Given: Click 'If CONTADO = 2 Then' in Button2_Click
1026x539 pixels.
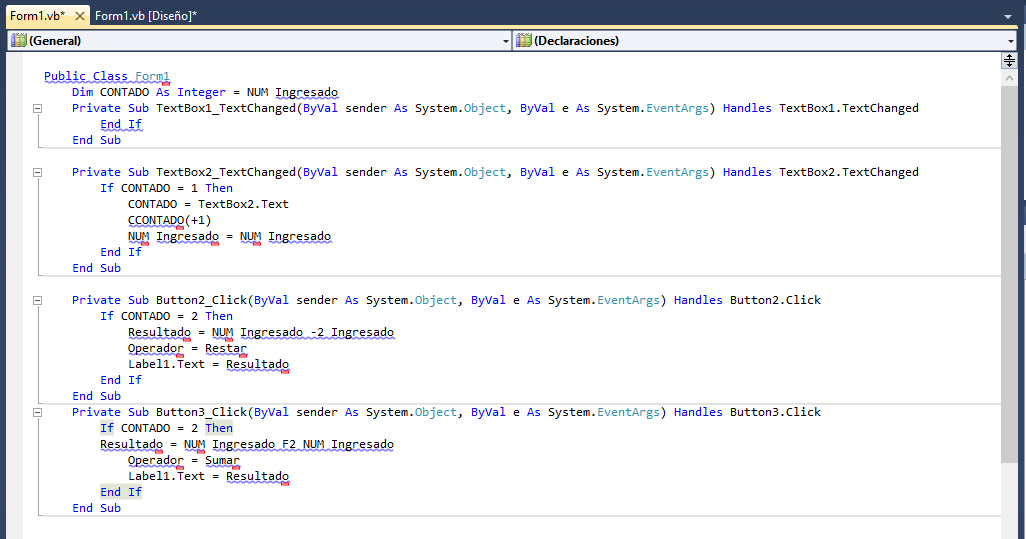Looking at the screenshot, I should (x=166, y=316).
